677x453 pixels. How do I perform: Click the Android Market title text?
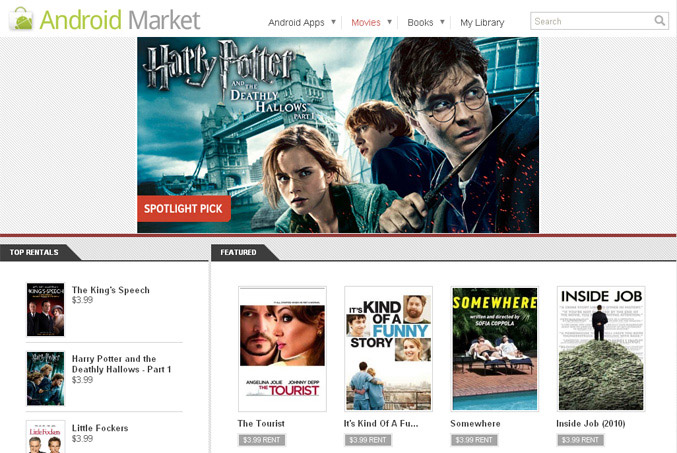120,20
